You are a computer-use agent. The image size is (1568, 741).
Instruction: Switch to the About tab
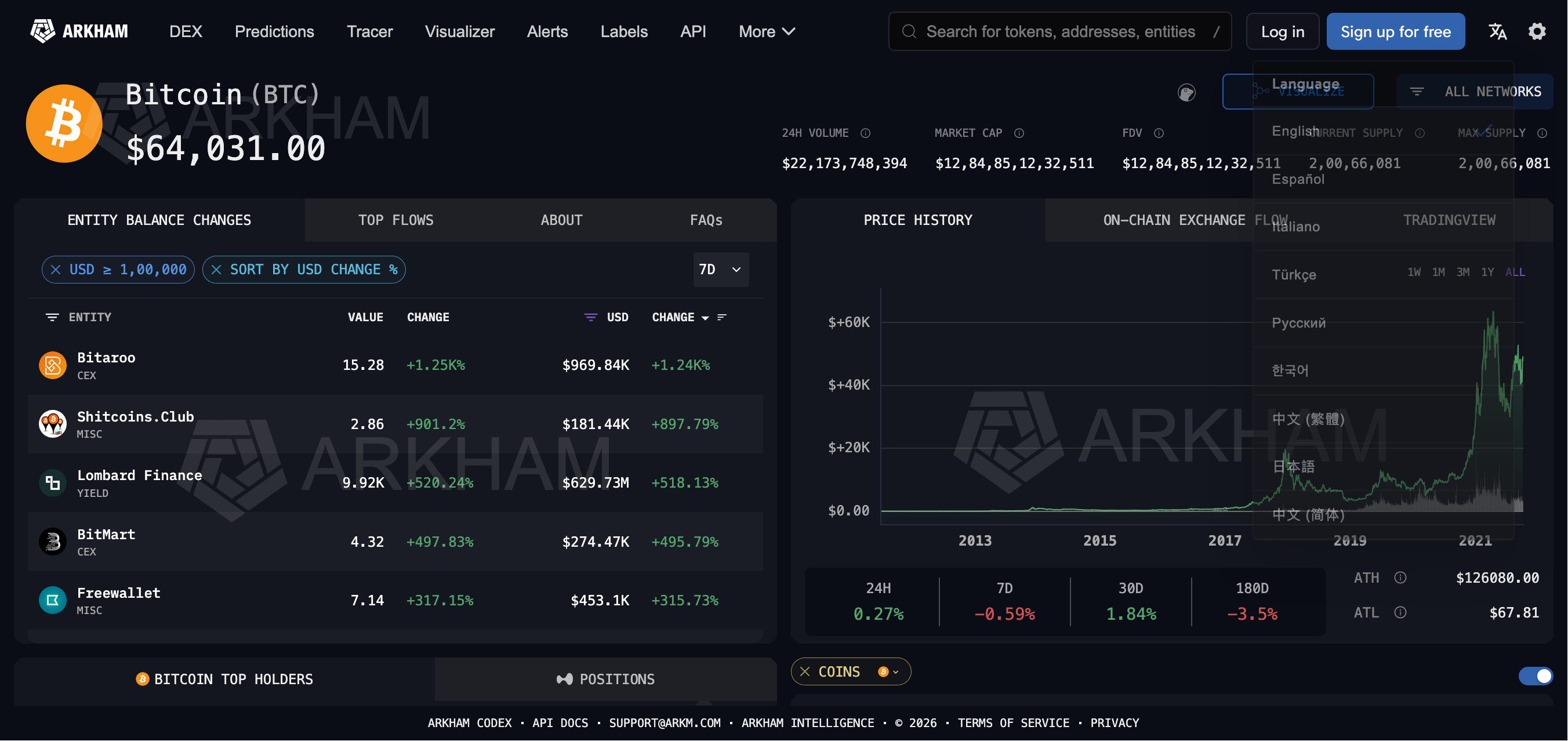561,220
